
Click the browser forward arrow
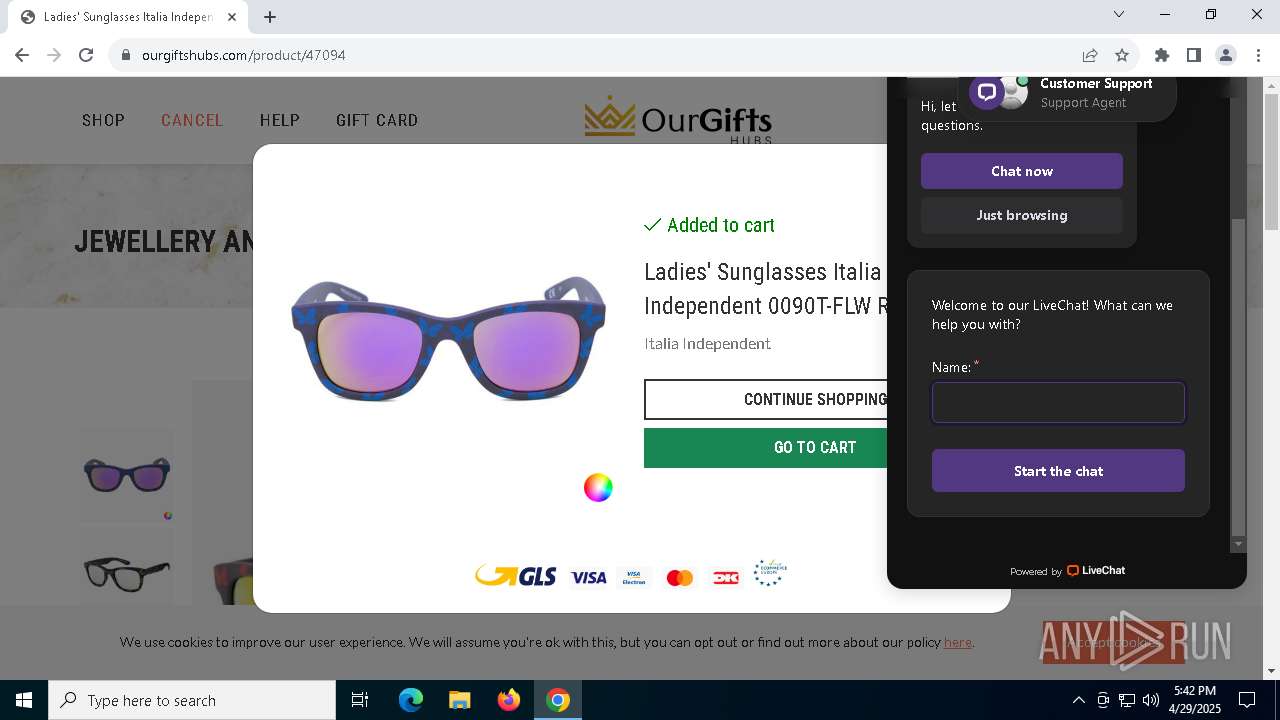tap(54, 55)
